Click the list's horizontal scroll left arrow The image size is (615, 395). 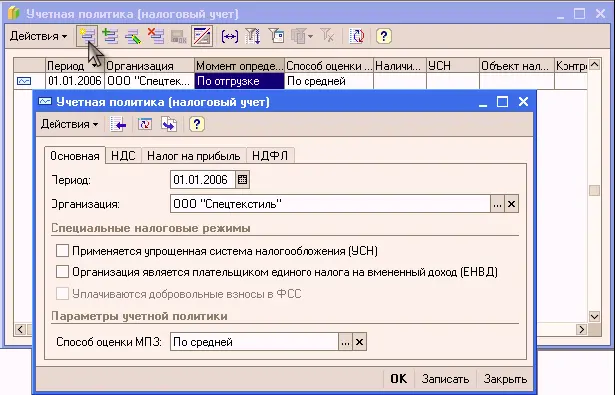pos(20,329)
